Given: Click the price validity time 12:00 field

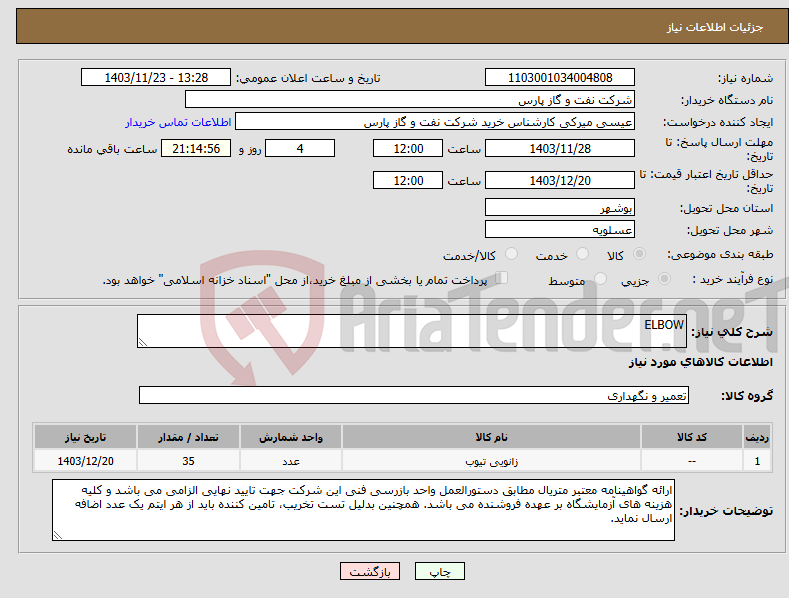Looking at the screenshot, I should tap(408, 180).
